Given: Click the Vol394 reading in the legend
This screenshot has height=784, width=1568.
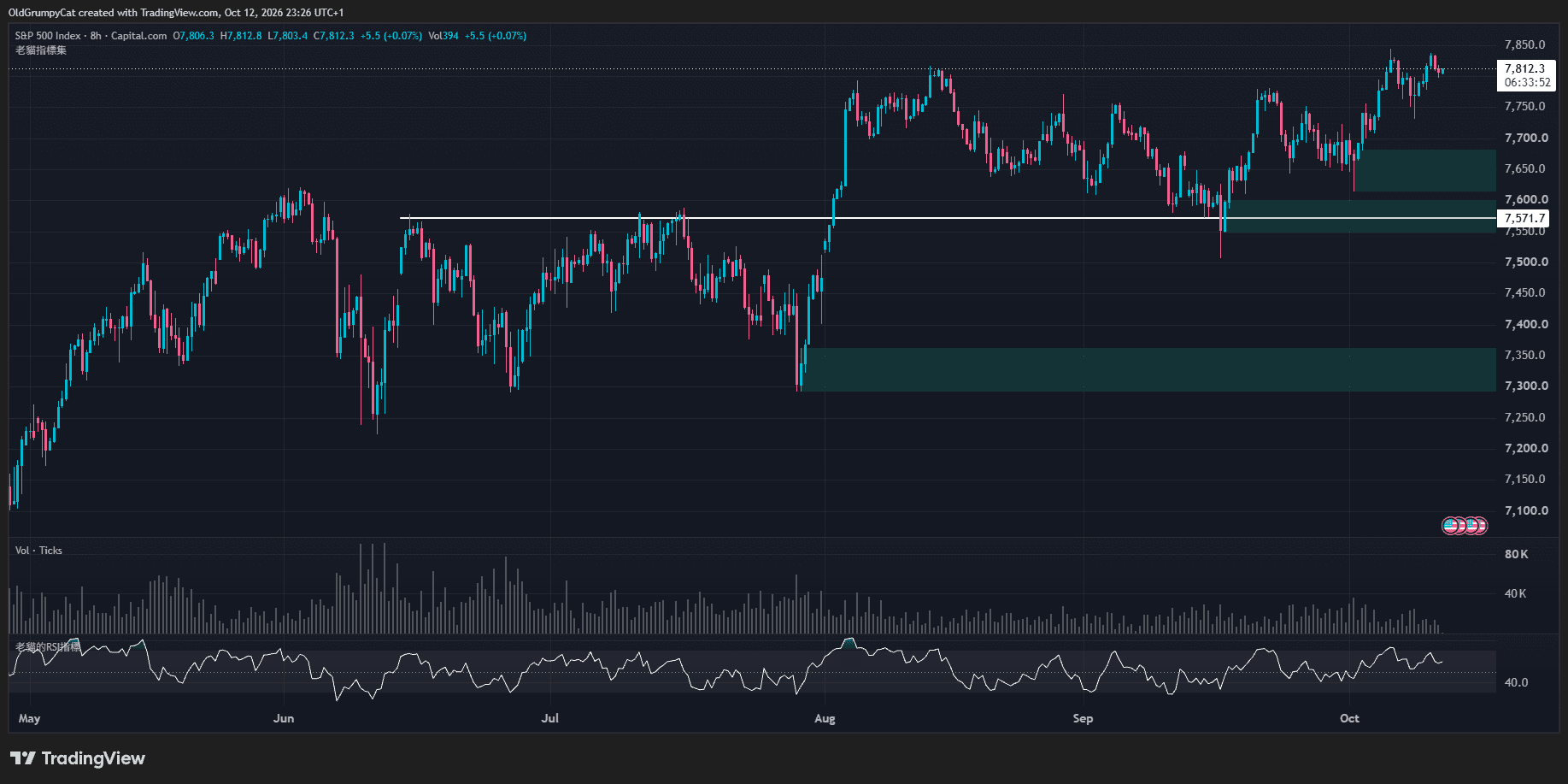Looking at the screenshot, I should (443, 36).
